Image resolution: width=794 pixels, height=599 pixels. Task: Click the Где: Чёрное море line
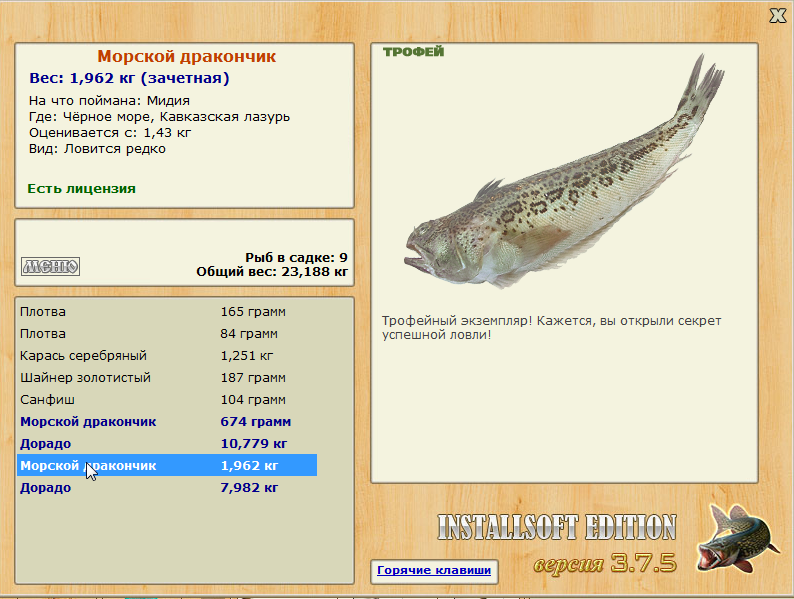(160, 117)
